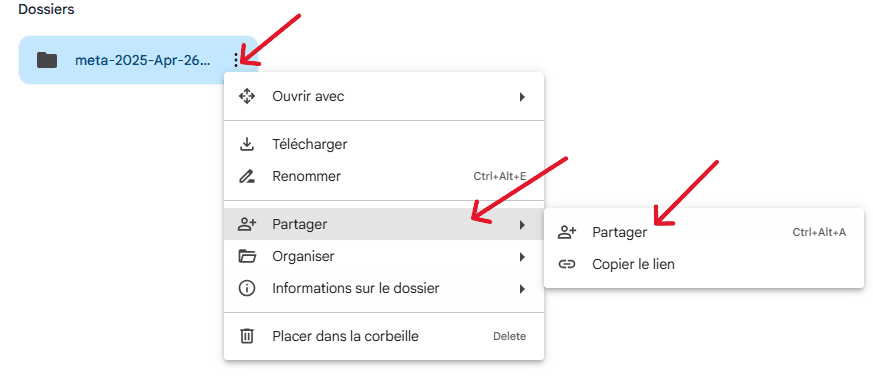Expand the Ouvrir avec submenu arrow
The height and width of the screenshot is (392, 873).
(522, 97)
